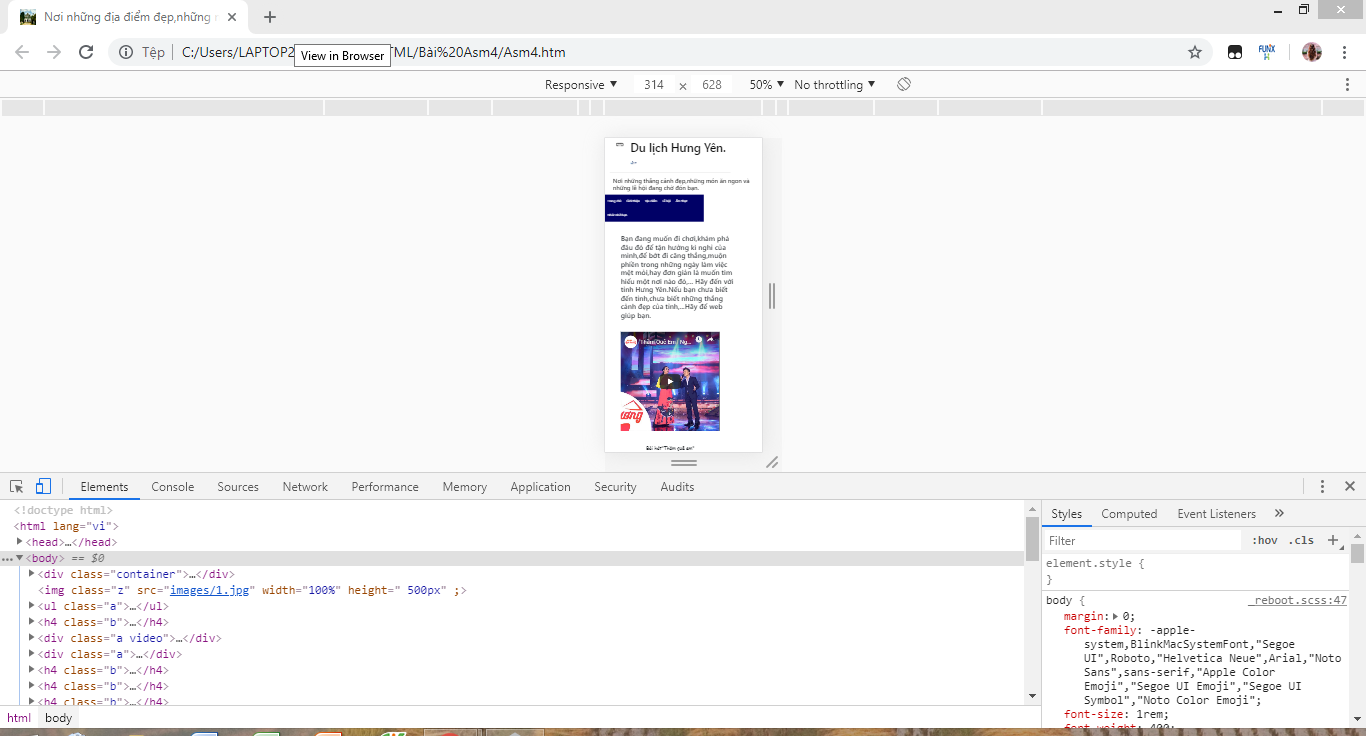Viewport: 1366px width, 736px height.
Task: Click the new style rule plus icon
Action: coord(1332,540)
